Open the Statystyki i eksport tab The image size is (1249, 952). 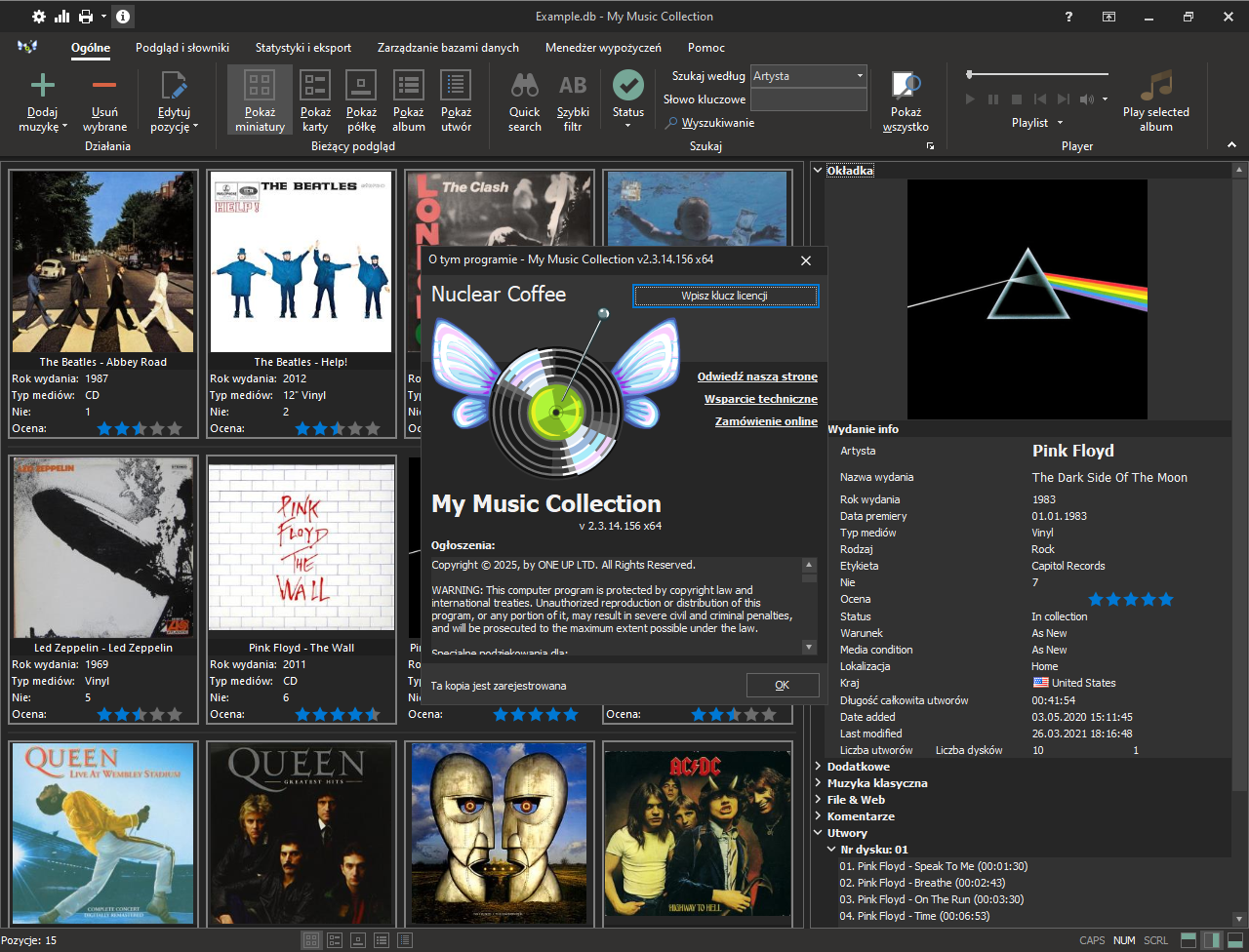pos(303,47)
